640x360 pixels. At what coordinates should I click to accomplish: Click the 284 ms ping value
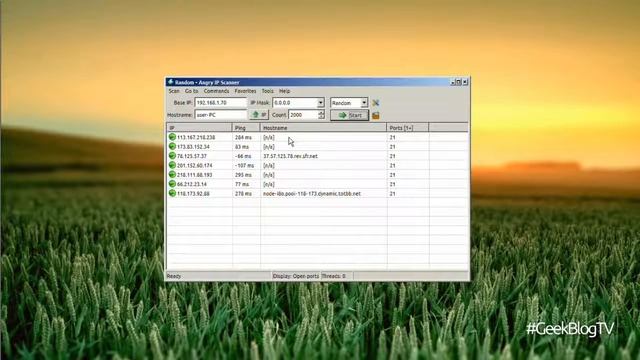243,138
